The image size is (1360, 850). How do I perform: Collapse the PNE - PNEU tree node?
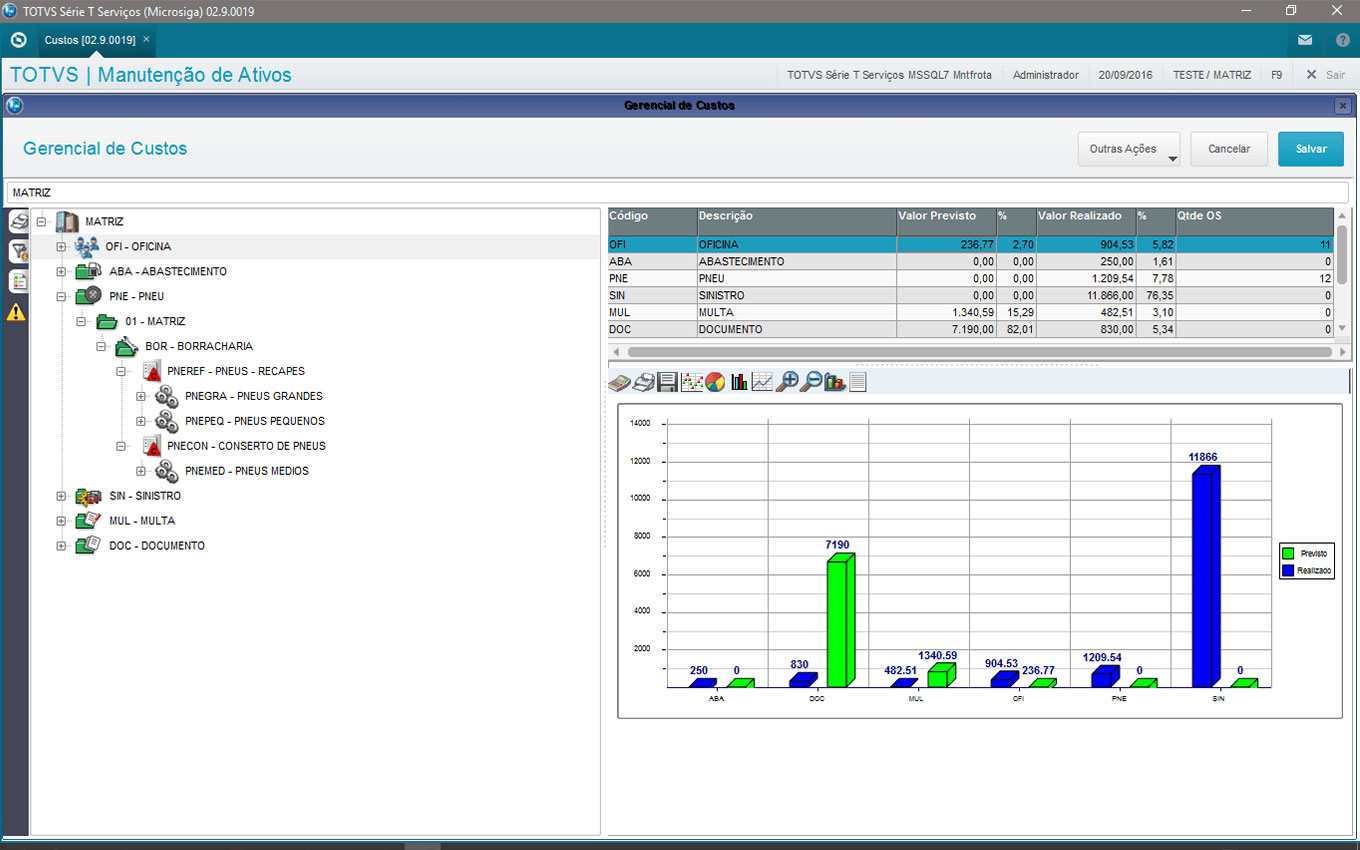click(61, 297)
